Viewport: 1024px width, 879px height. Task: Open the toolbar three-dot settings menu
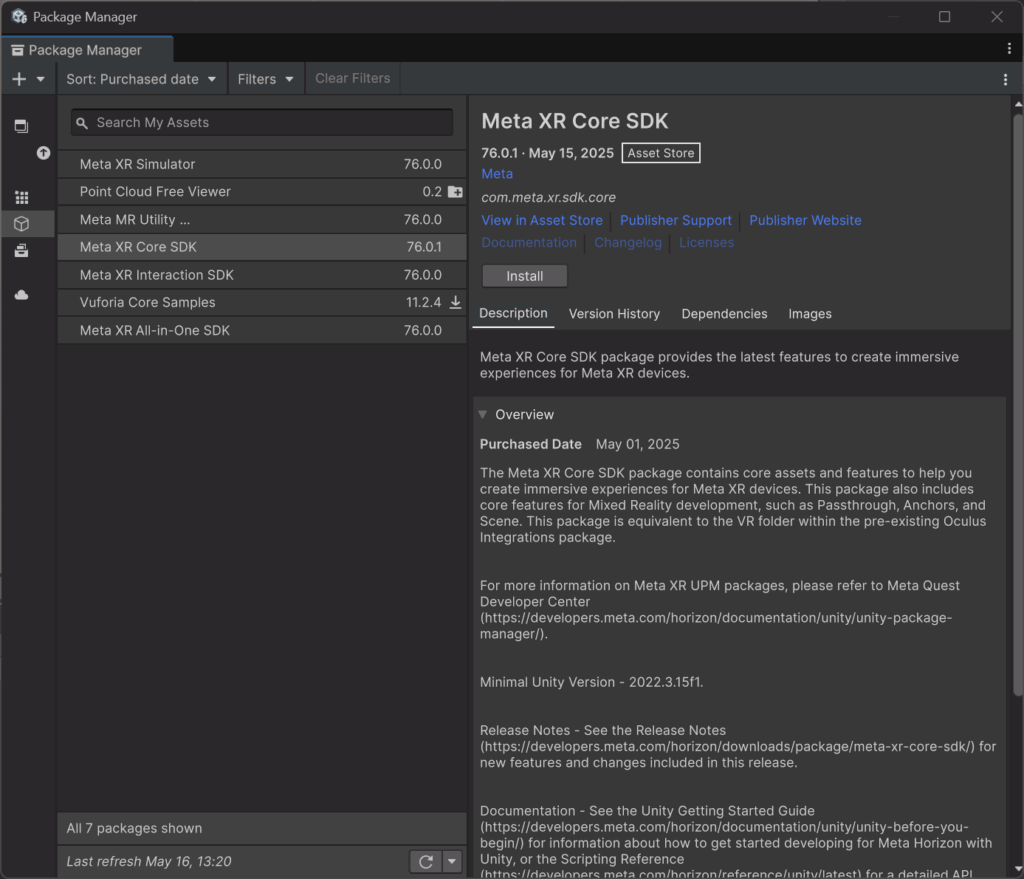pyautogui.click(x=1005, y=80)
